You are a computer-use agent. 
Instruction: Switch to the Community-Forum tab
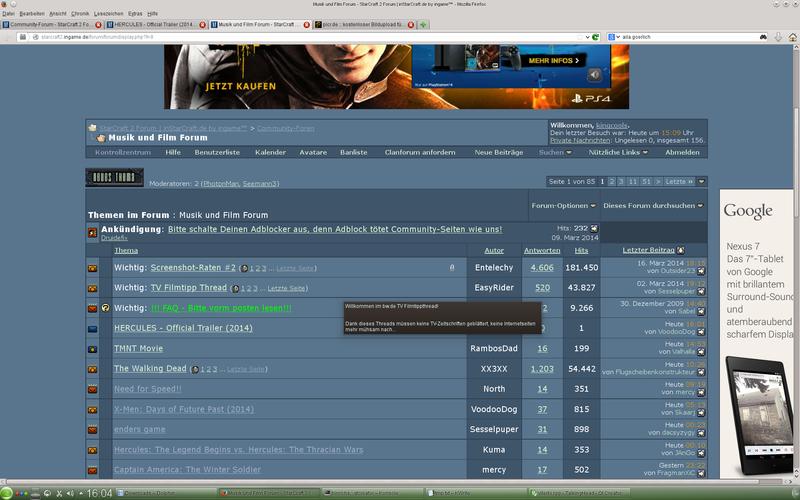click(x=51, y=24)
